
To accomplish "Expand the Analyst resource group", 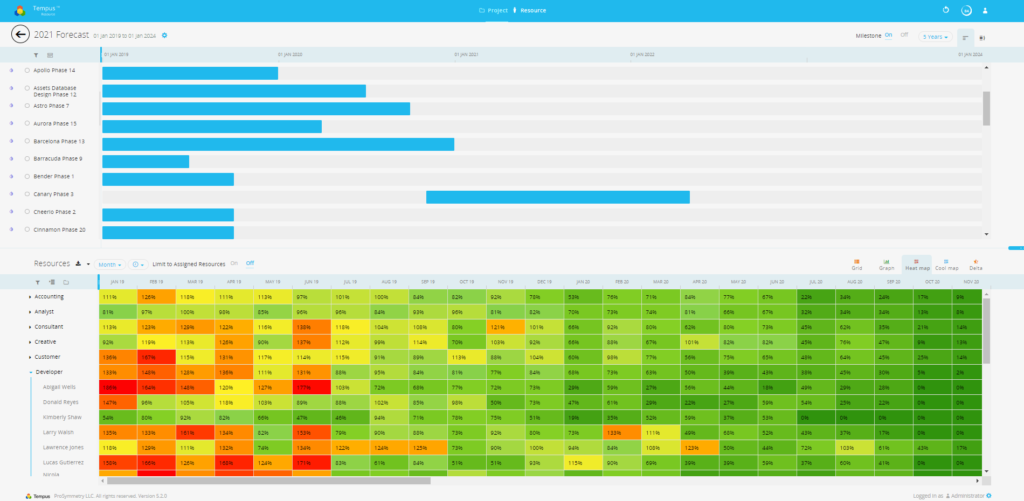I will pyautogui.click(x=30, y=312).
